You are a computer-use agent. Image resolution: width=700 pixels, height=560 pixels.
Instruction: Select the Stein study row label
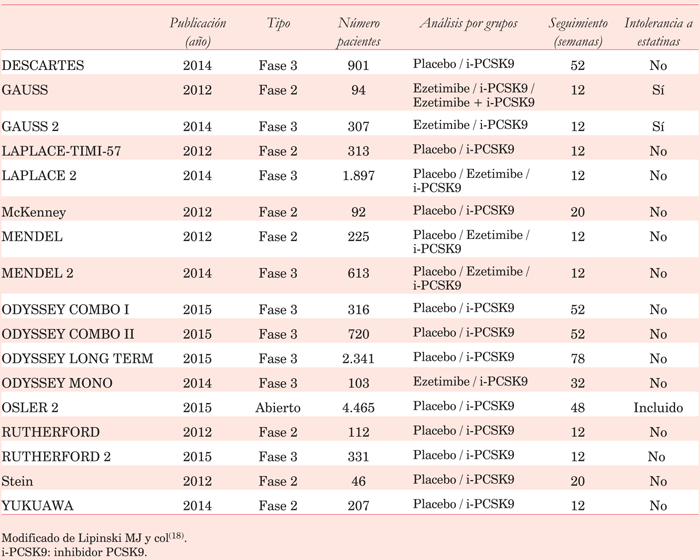click(x=20, y=482)
